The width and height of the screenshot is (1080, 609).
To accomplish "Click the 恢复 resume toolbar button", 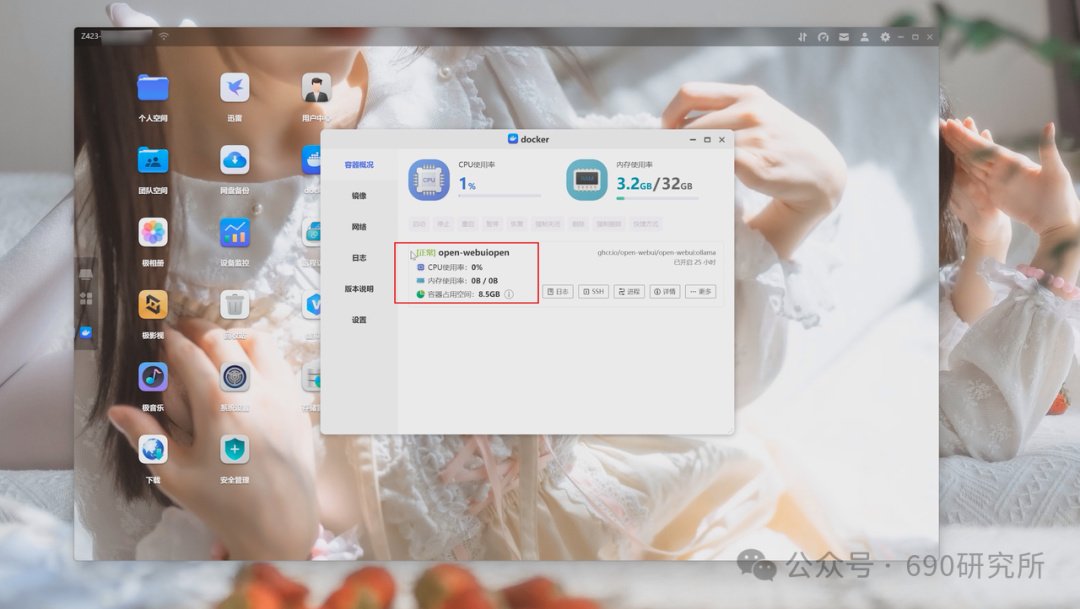I will (517, 224).
